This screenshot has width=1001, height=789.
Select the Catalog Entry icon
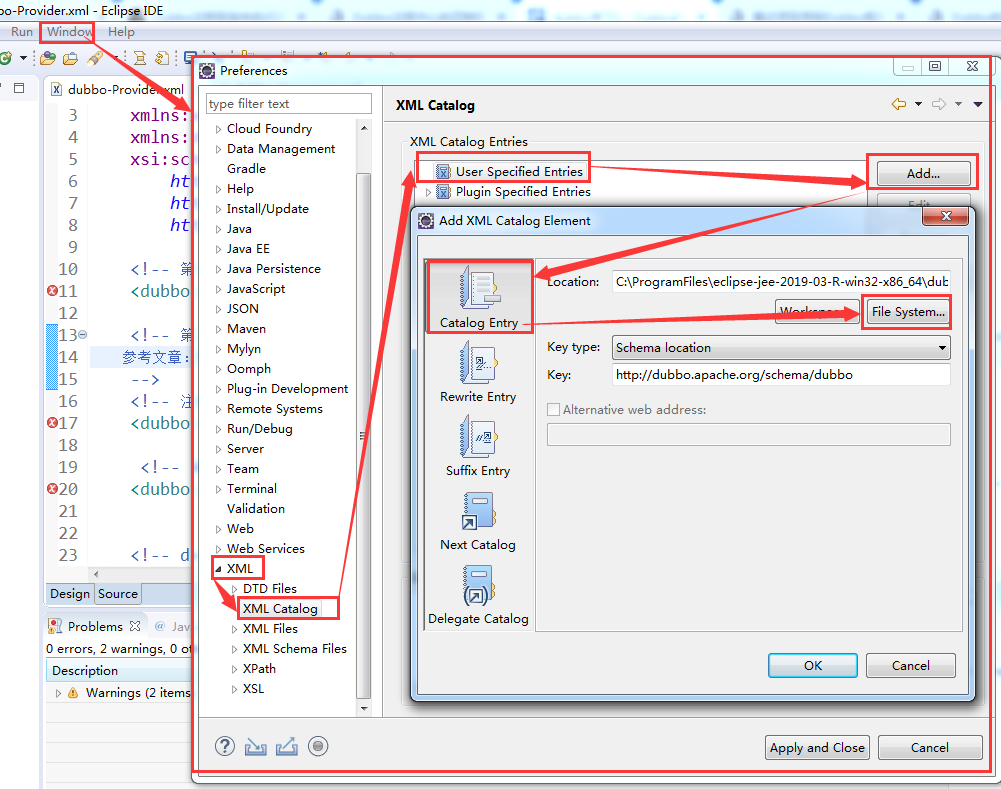pos(478,290)
